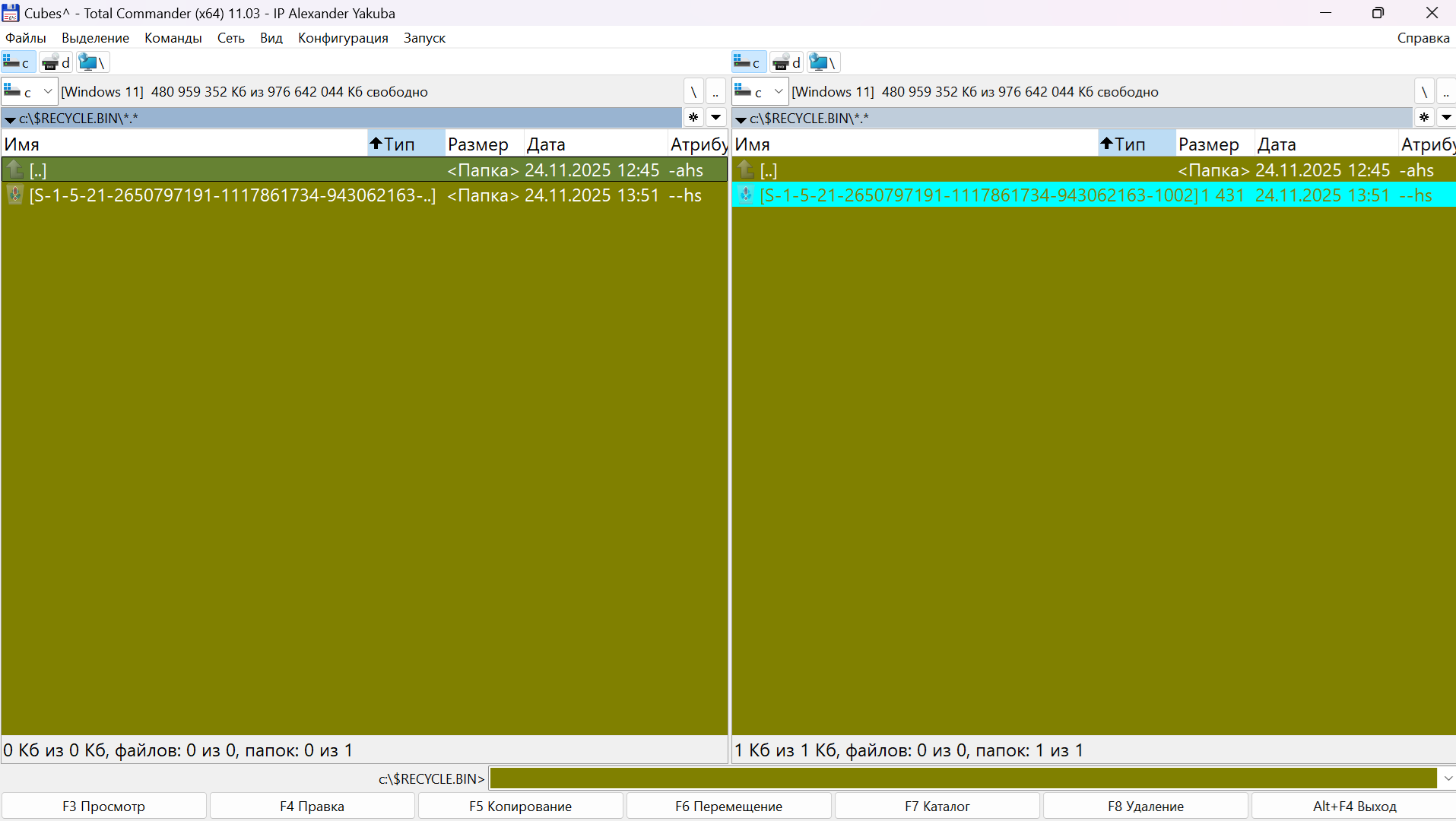Open the Сеть menu
Viewport: 1456px width, 821px height.
tap(231, 38)
